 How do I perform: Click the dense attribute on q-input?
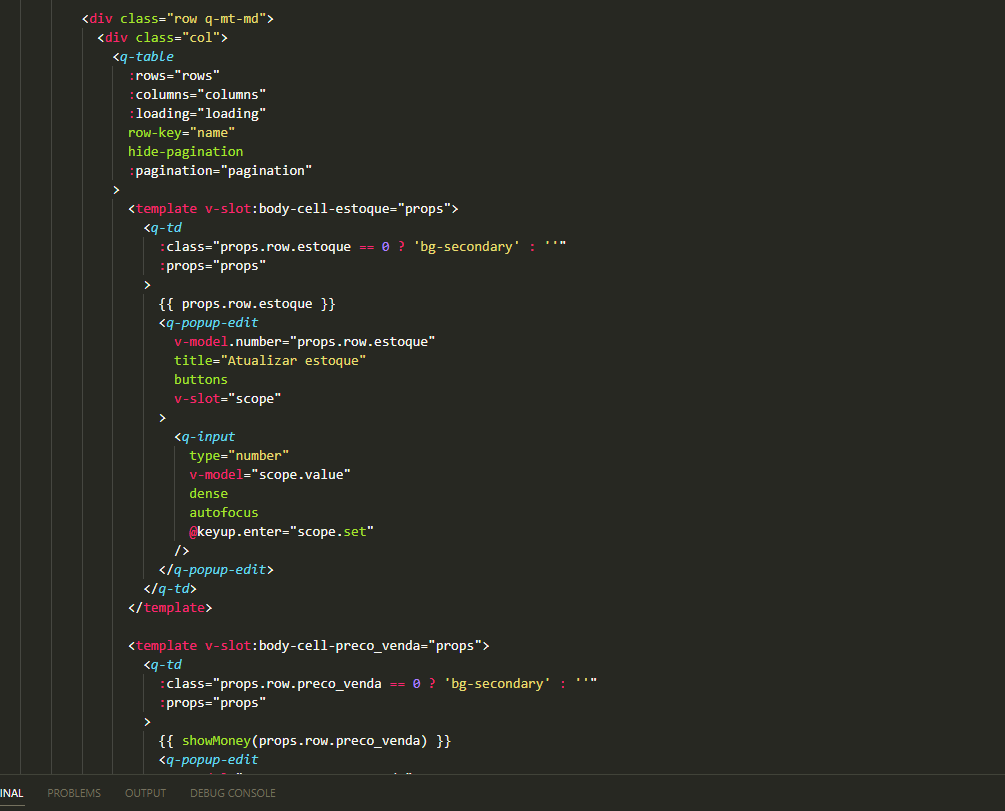(207, 493)
